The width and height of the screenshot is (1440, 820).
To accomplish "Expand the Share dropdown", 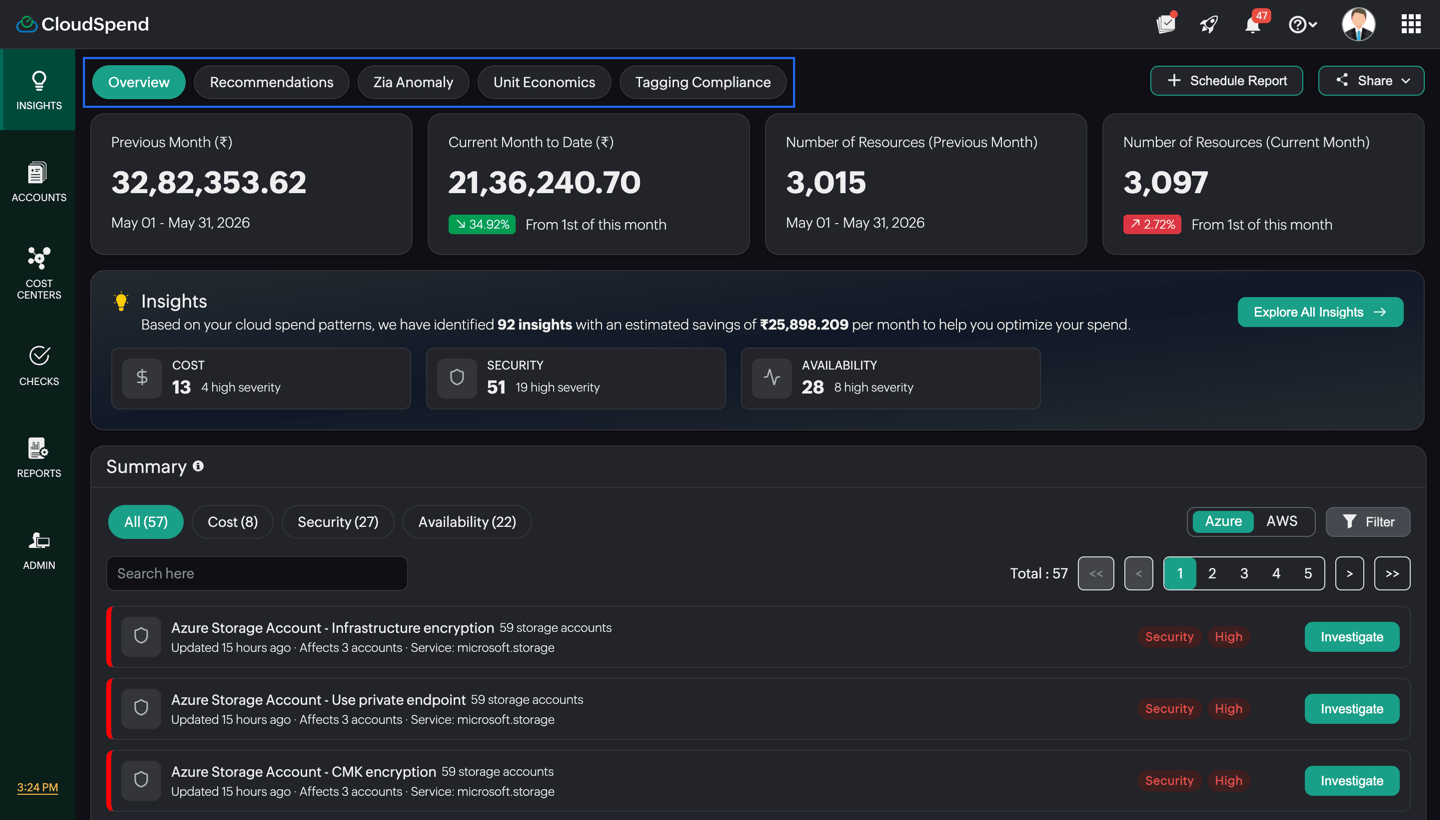I will click(1371, 81).
